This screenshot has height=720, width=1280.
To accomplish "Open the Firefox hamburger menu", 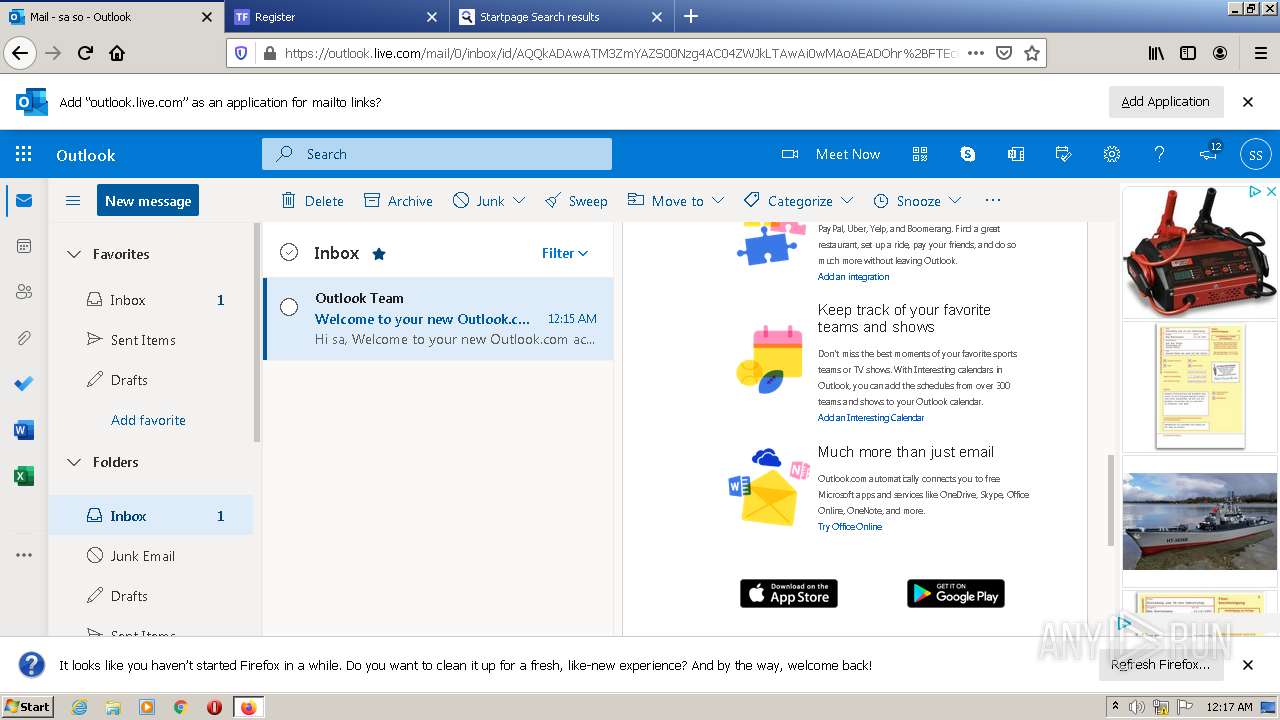I will point(1260,53).
